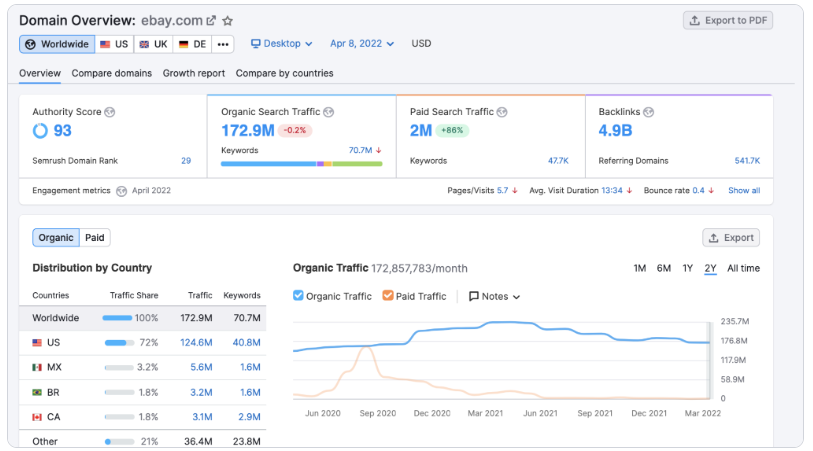Image resolution: width=813 pixels, height=451 pixels.
Task: Open the Notes dropdown
Action: (x=494, y=297)
